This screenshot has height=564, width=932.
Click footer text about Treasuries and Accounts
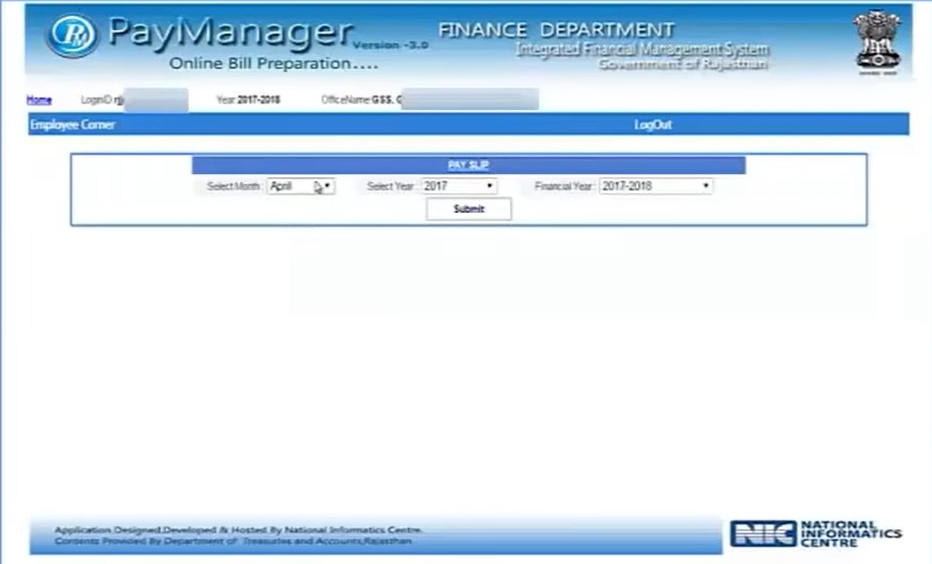tap(233, 541)
